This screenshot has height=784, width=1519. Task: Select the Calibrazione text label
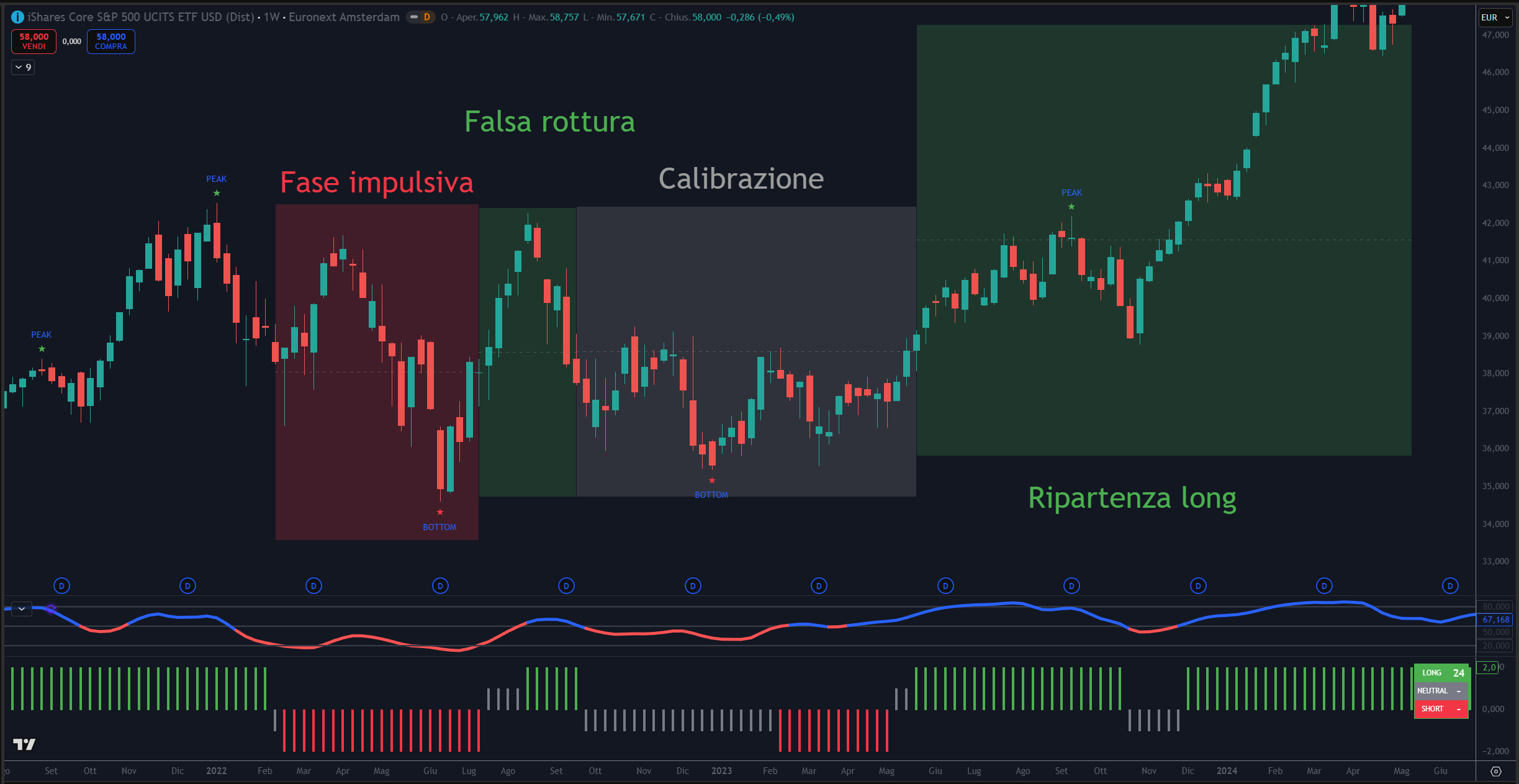point(741,179)
